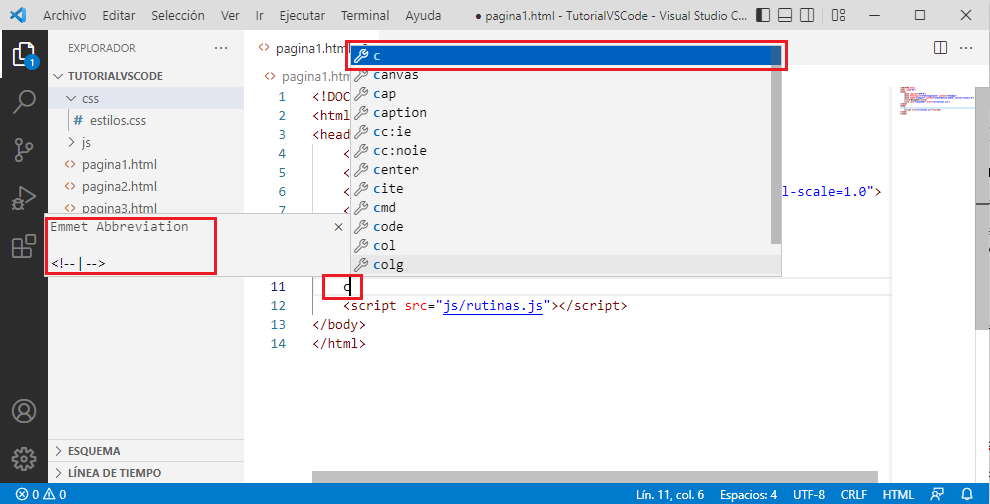
Task: Close the Emmet Abbreviation details popup
Action: (x=338, y=227)
